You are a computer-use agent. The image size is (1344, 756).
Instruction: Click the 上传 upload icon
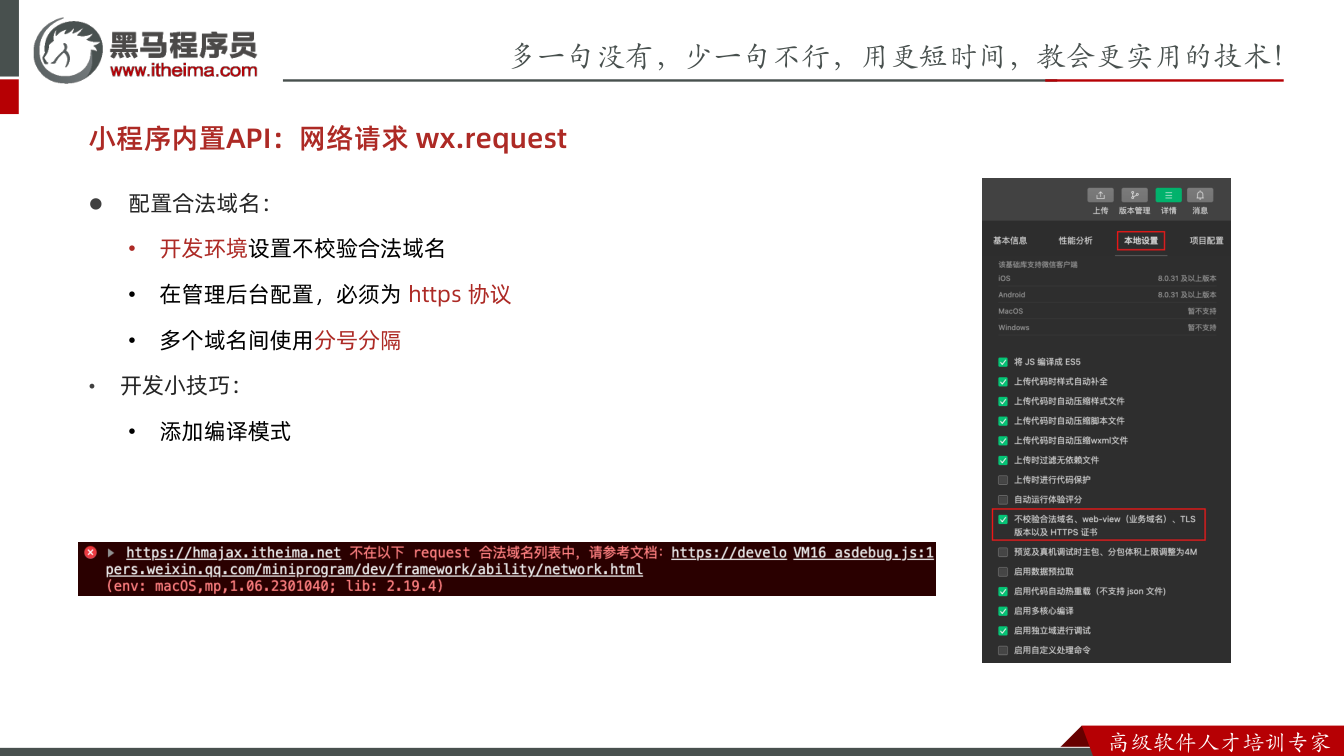click(1100, 196)
